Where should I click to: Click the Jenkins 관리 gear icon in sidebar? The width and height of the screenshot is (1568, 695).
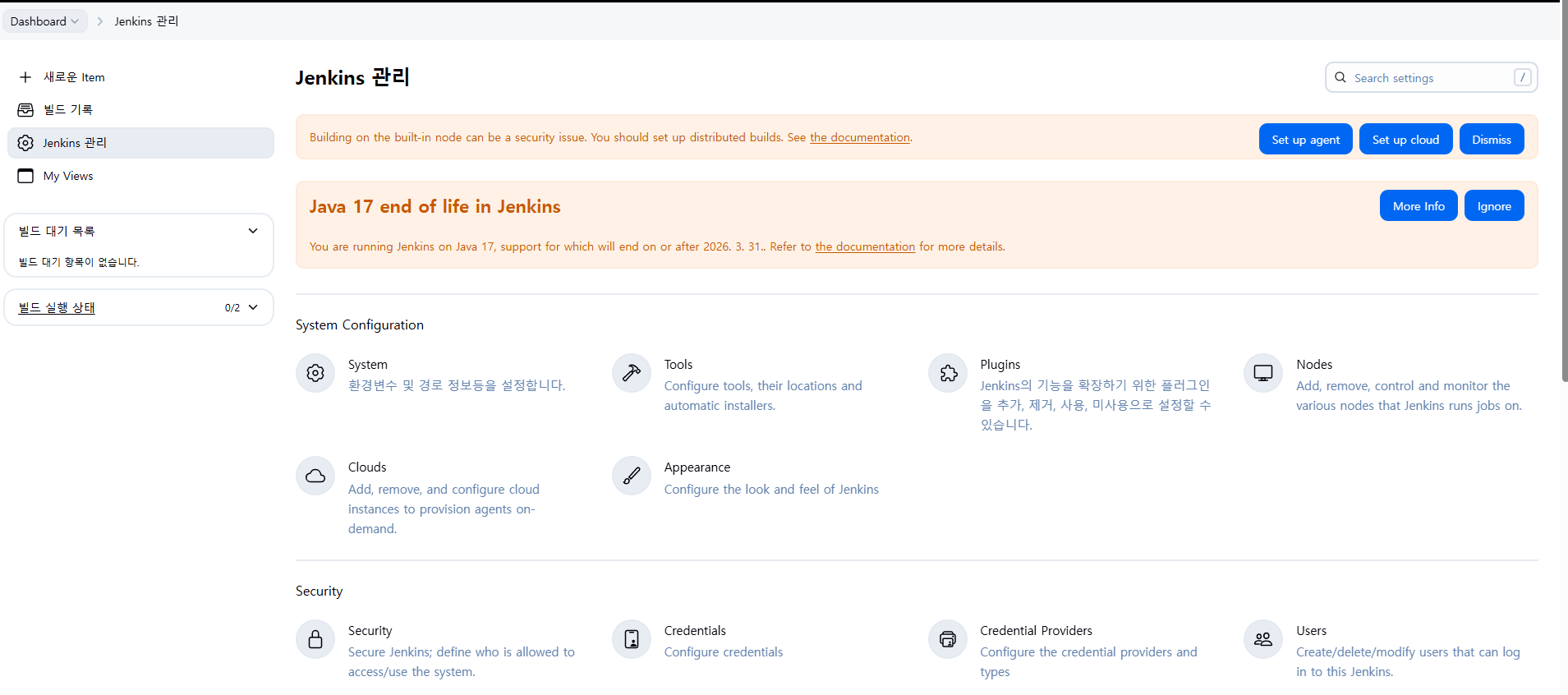point(25,143)
